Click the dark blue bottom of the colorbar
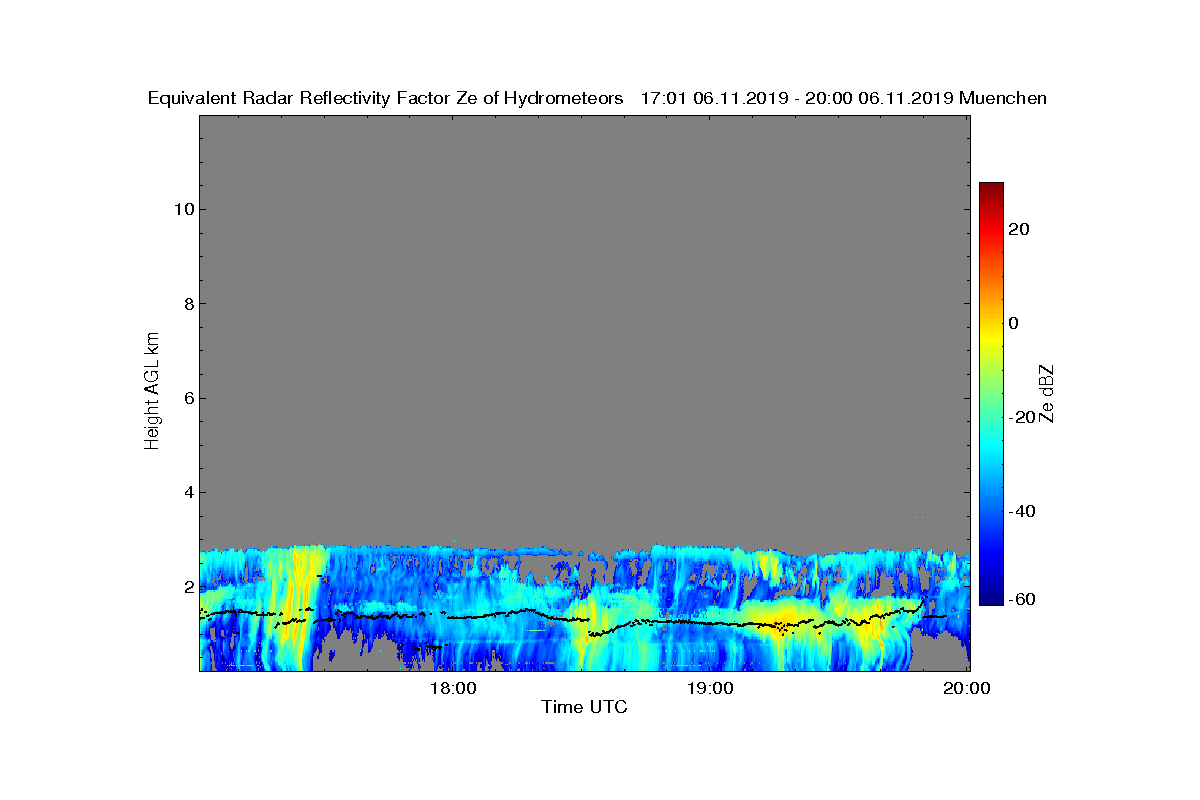Screen dimensions: 1200x800 tap(991, 597)
